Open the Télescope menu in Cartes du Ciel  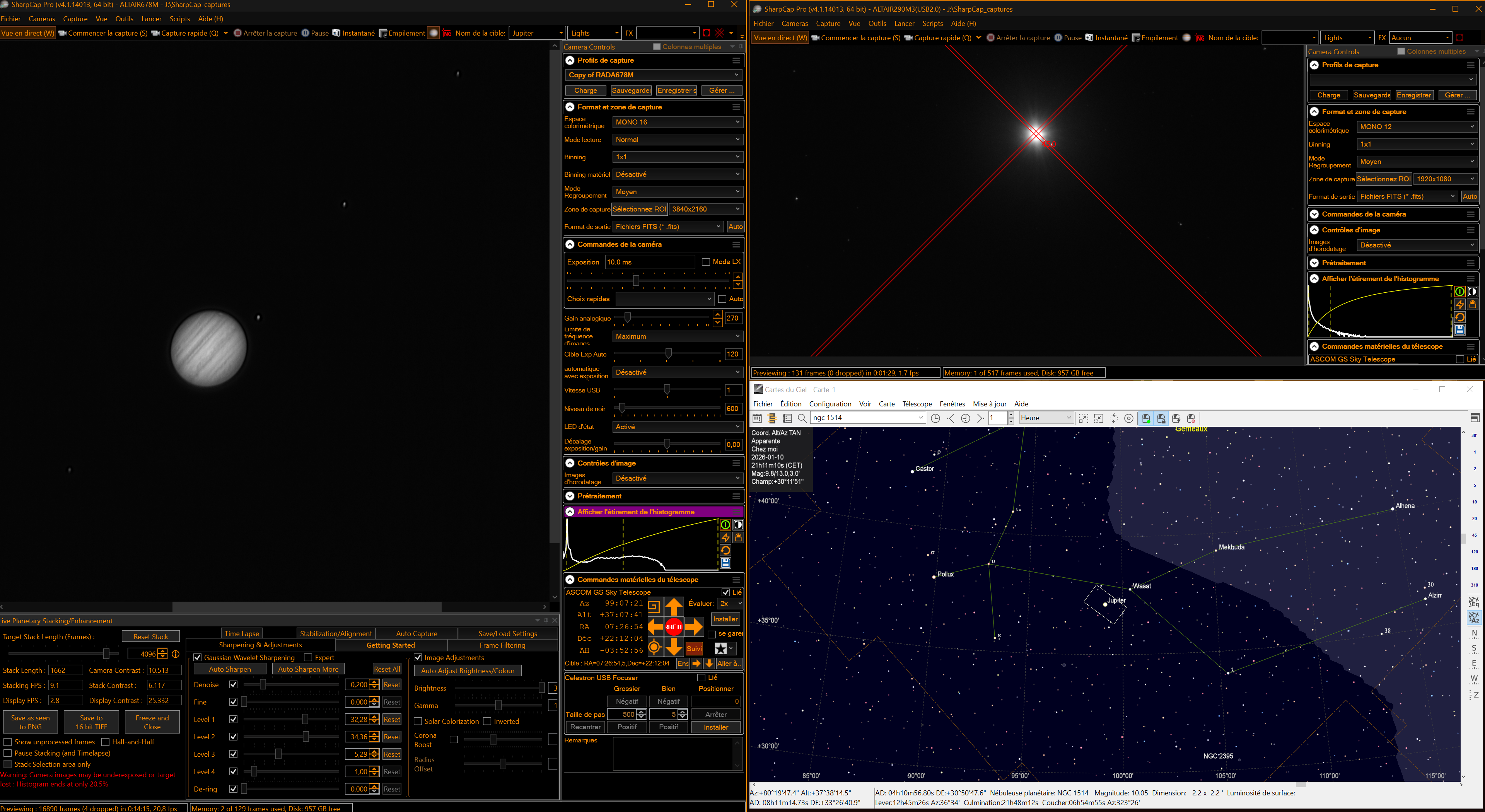click(x=917, y=404)
